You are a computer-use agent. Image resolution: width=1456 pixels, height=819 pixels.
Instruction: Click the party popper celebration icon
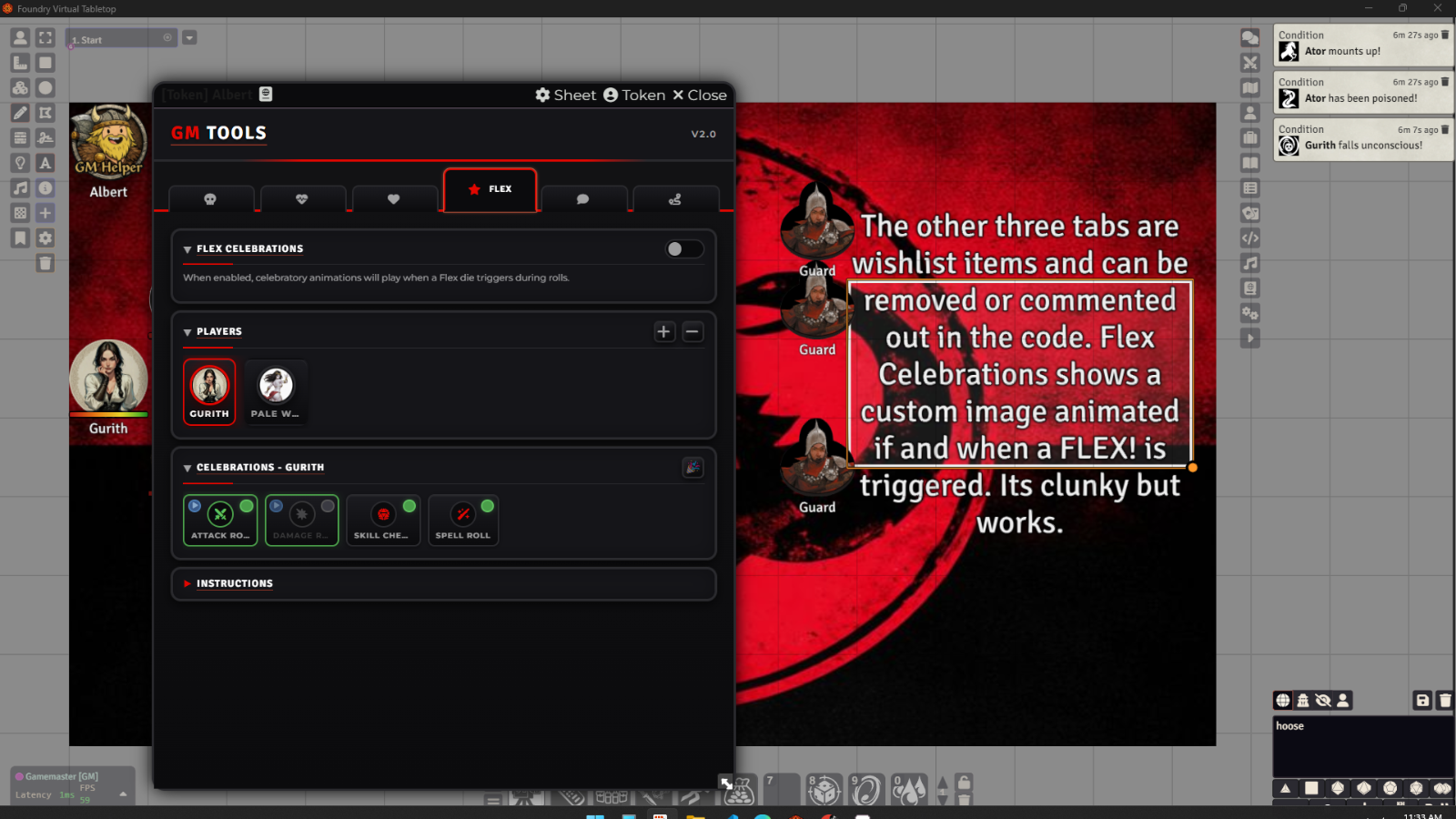pyautogui.click(x=693, y=468)
